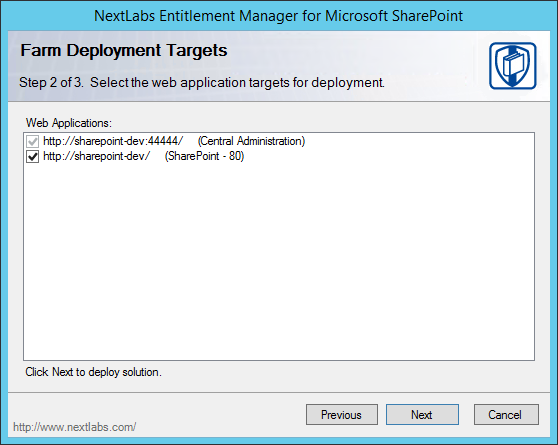The height and width of the screenshot is (445, 558).
Task: Click Next to deploy solution
Action: 422,414
